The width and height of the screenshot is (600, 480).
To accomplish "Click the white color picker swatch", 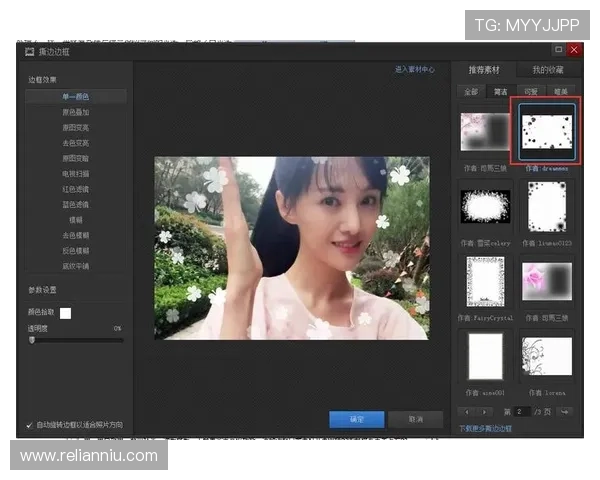I will (65, 313).
